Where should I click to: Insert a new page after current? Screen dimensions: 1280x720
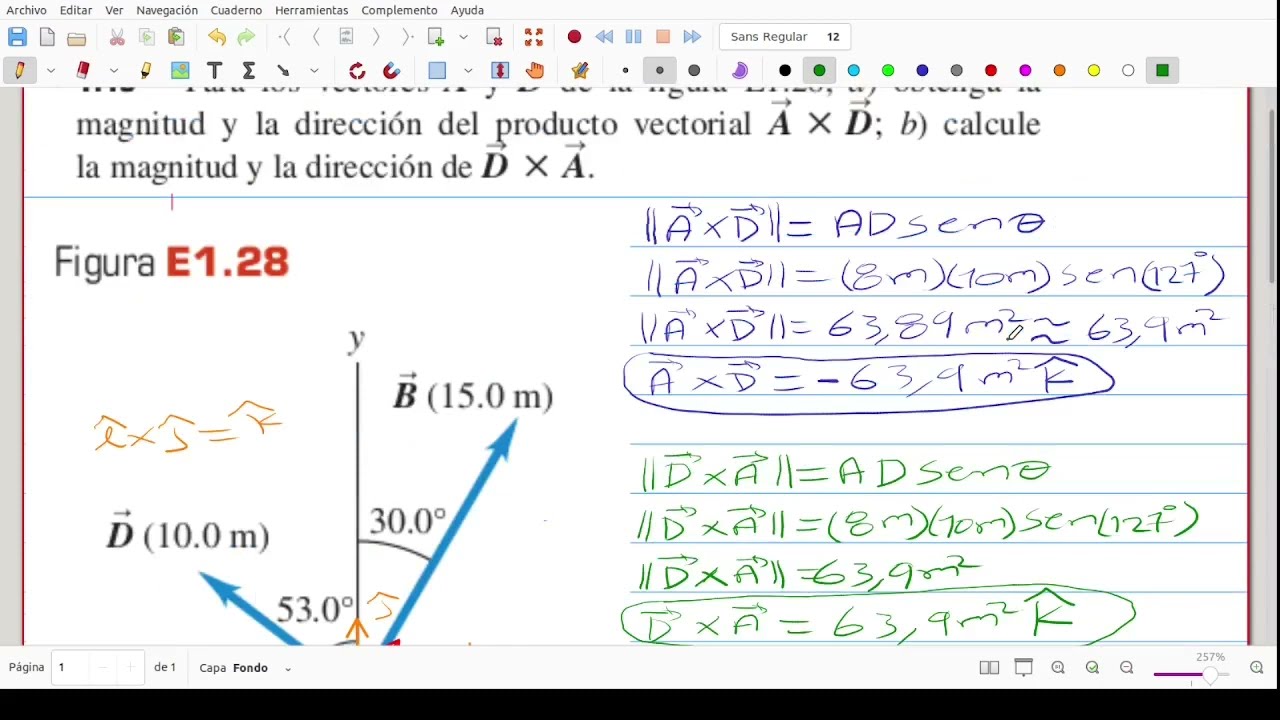tap(436, 37)
